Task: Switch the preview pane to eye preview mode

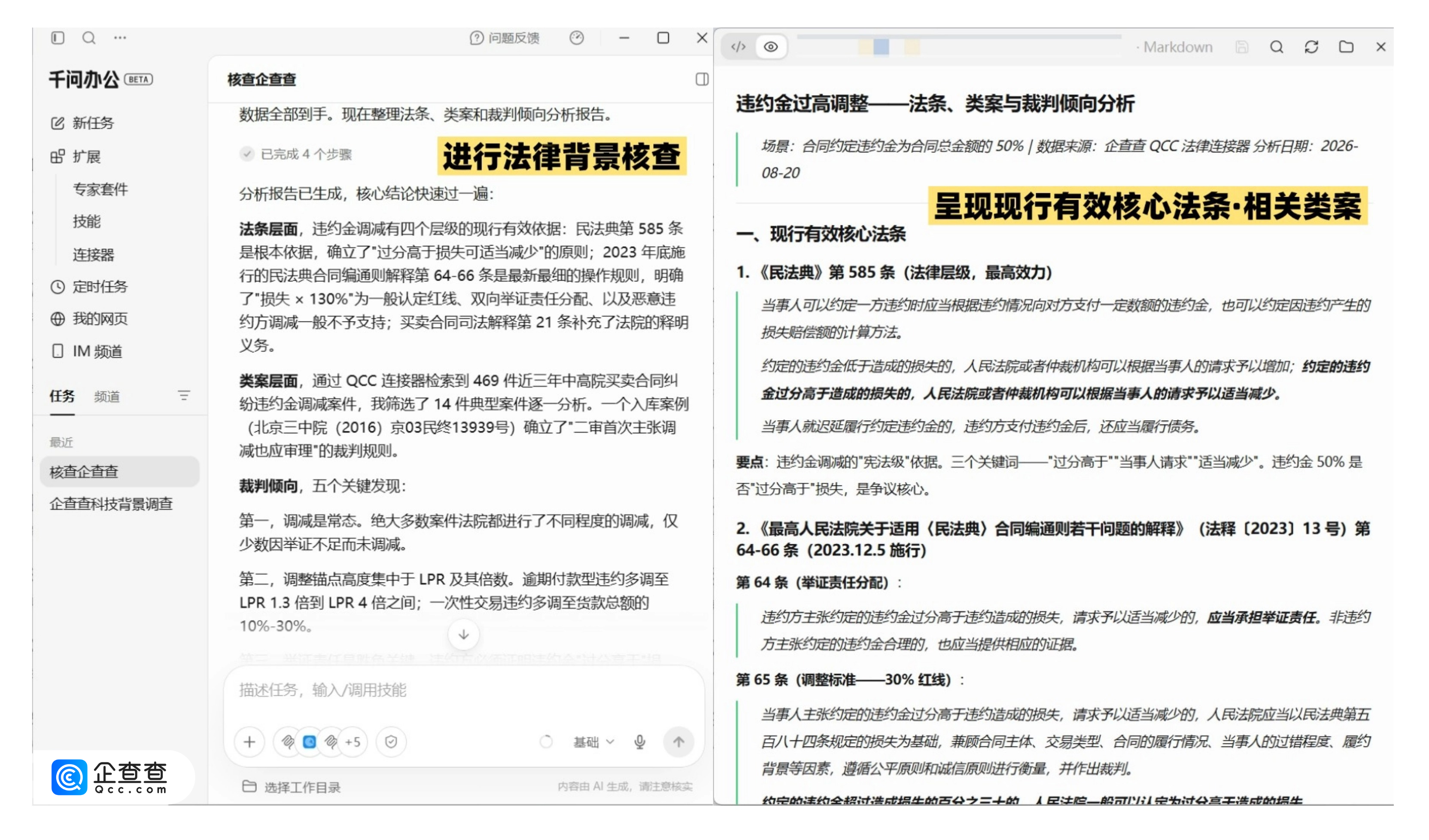Action: click(x=771, y=47)
